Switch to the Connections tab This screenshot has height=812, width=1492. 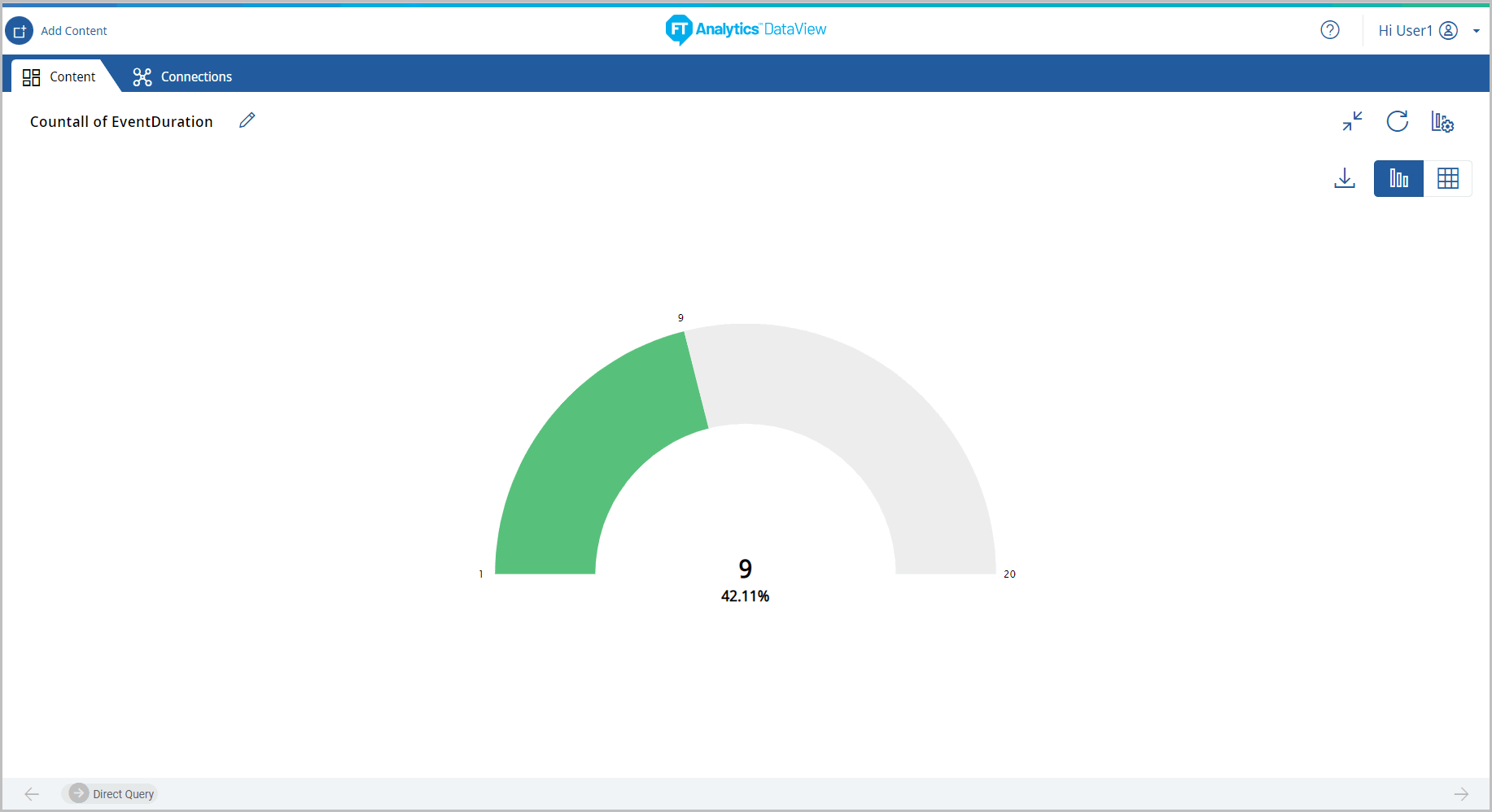click(x=182, y=76)
